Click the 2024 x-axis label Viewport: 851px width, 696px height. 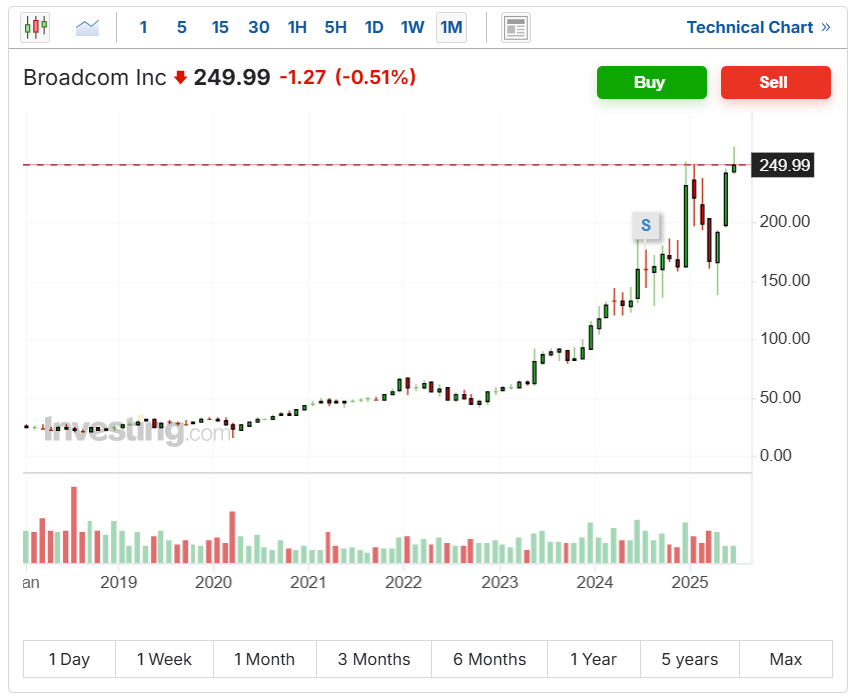tap(594, 583)
